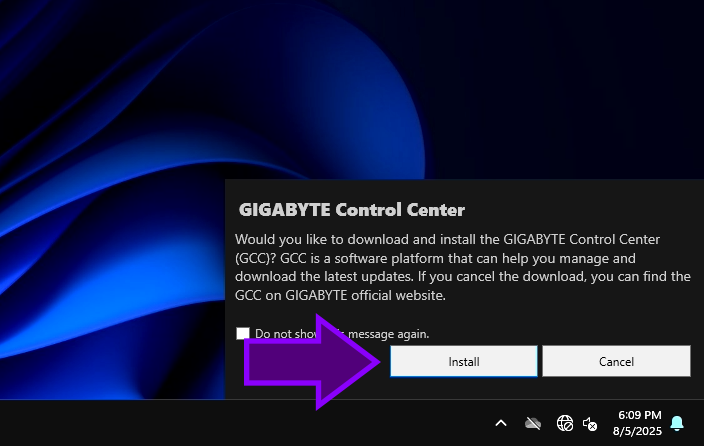Tick the 'Do not show this message again' checkbox
The width and height of the screenshot is (704, 446).
tap(243, 334)
